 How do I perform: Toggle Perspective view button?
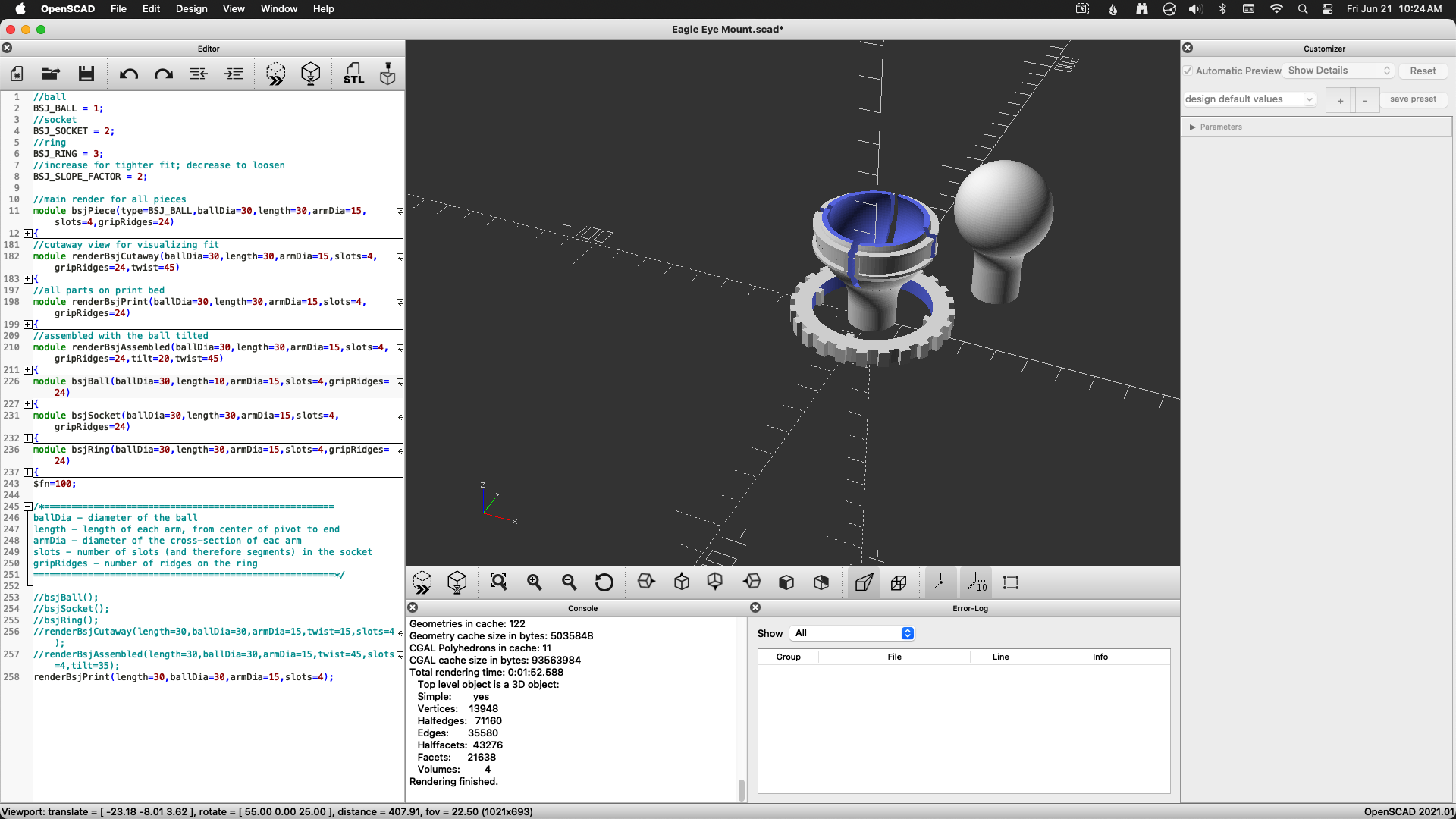point(864,582)
